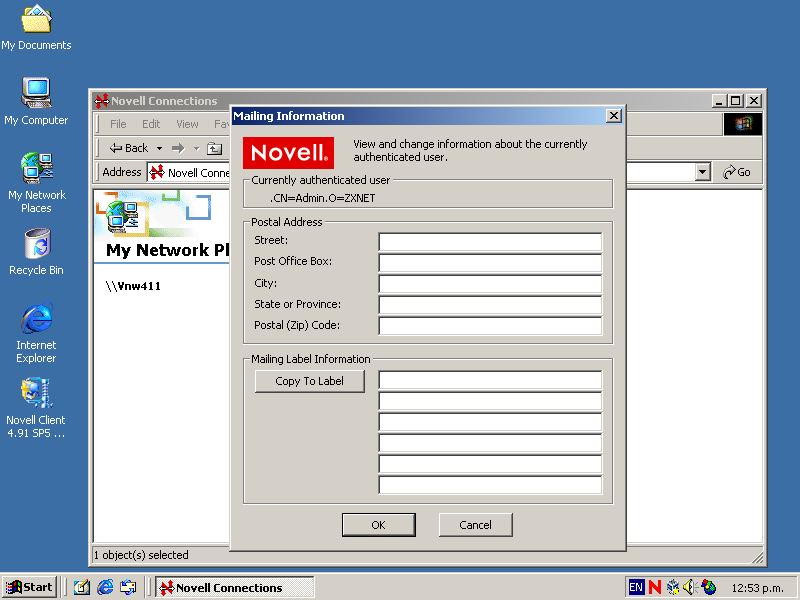The width and height of the screenshot is (800, 600).
Task: Open My Documents desktop icon
Action: [x=36, y=28]
